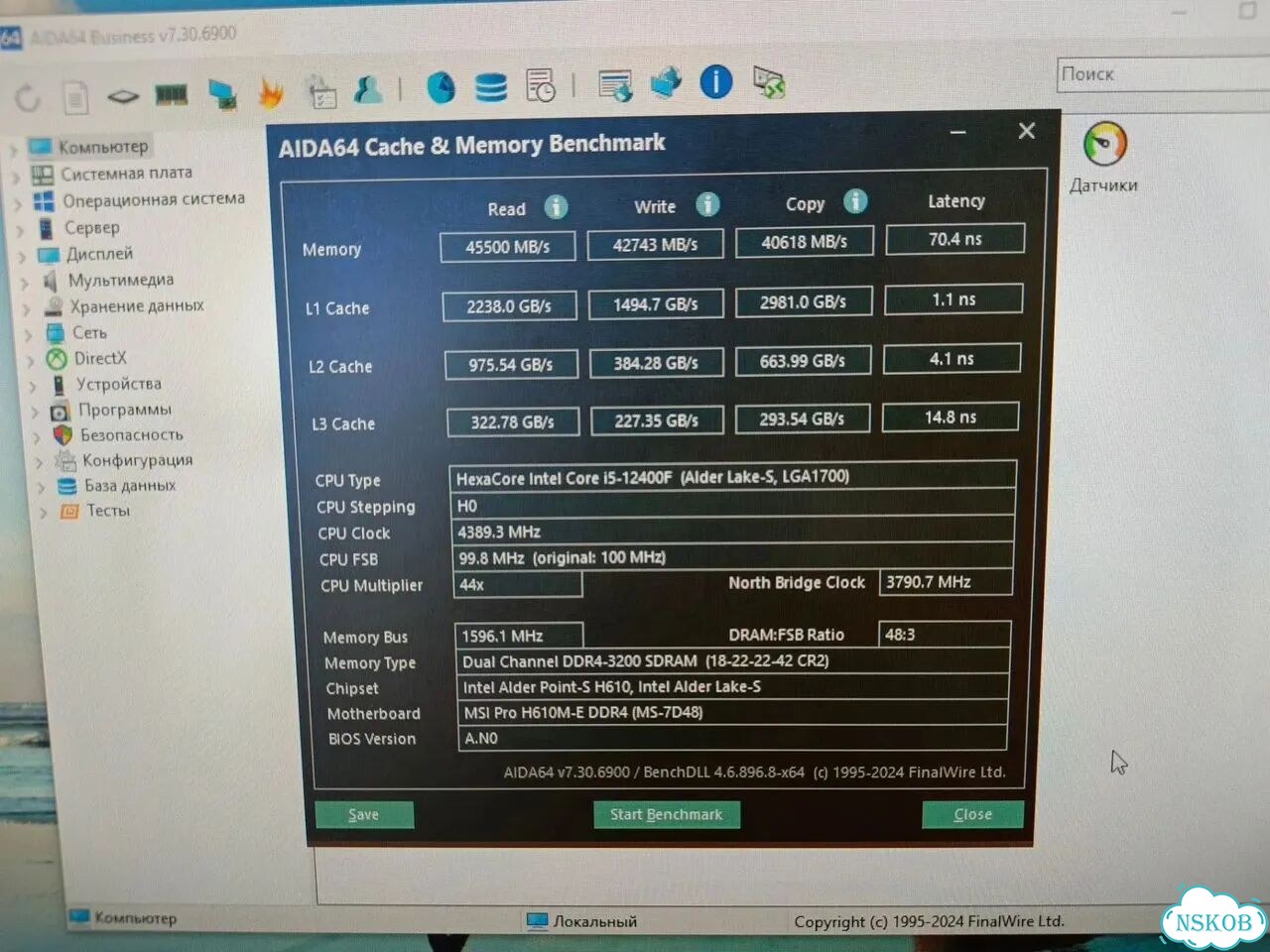Click the Motherboard toolbar icon
1270x952 pixels.
[x=123, y=96]
